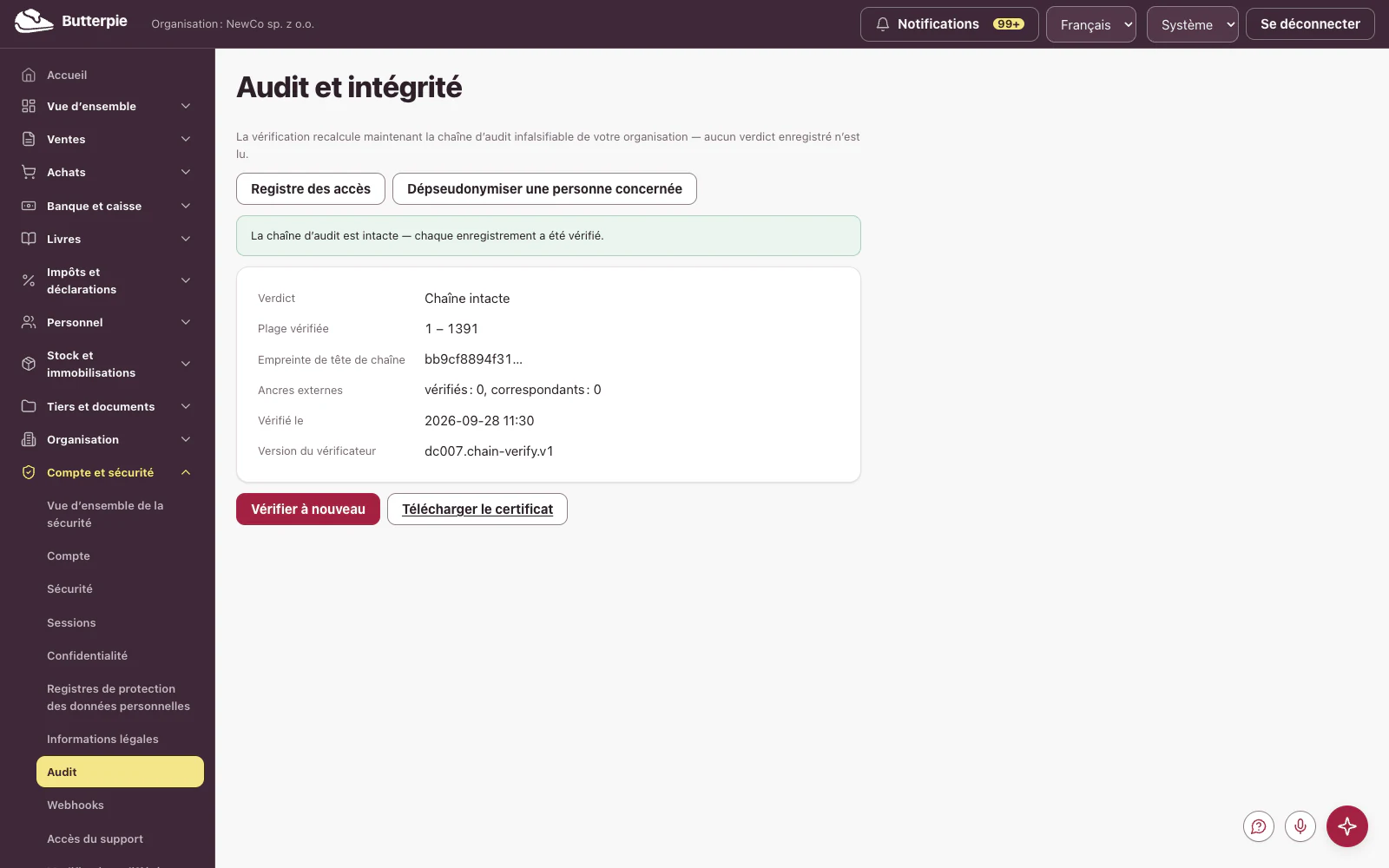Open Accès du support menu item

click(x=120, y=838)
